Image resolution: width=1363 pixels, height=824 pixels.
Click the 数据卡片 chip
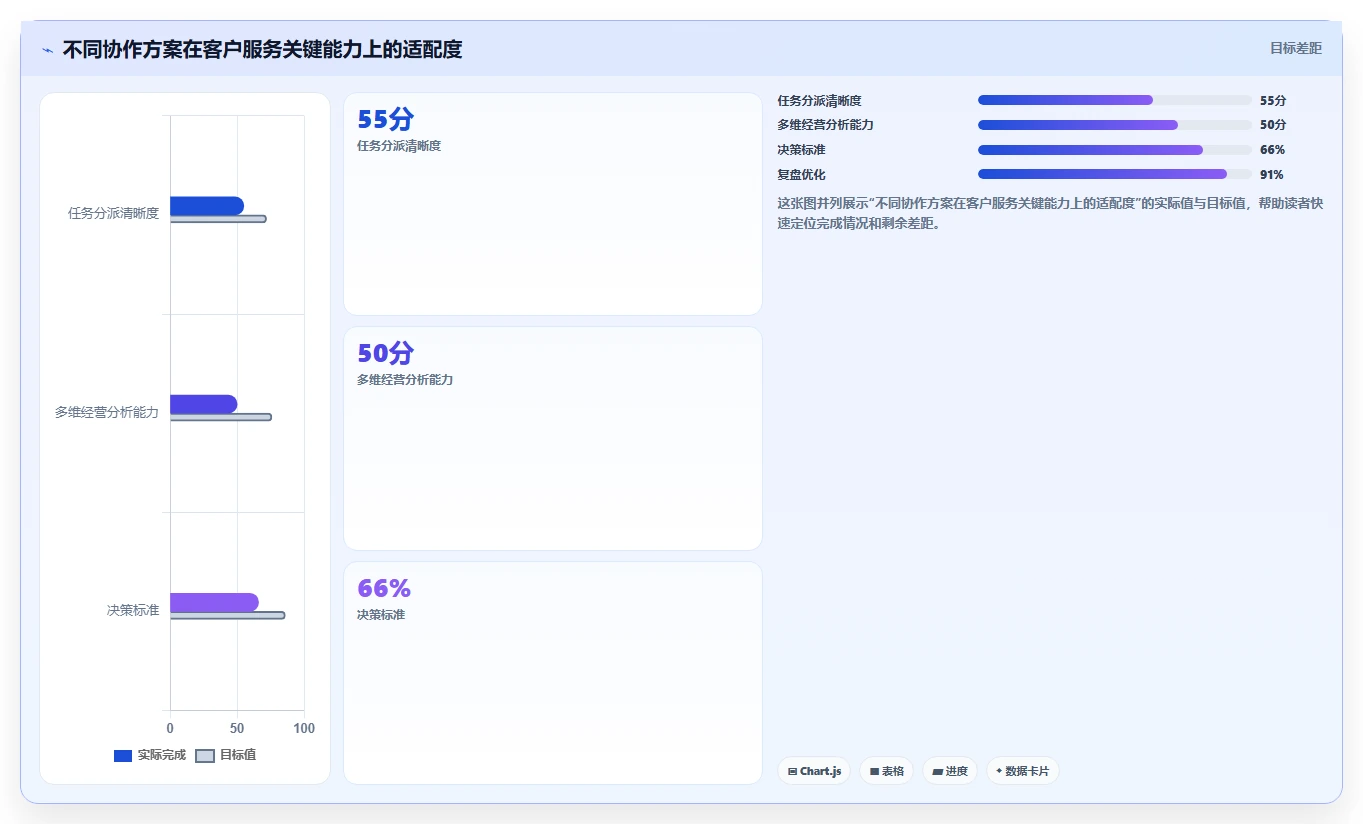(x=1022, y=771)
